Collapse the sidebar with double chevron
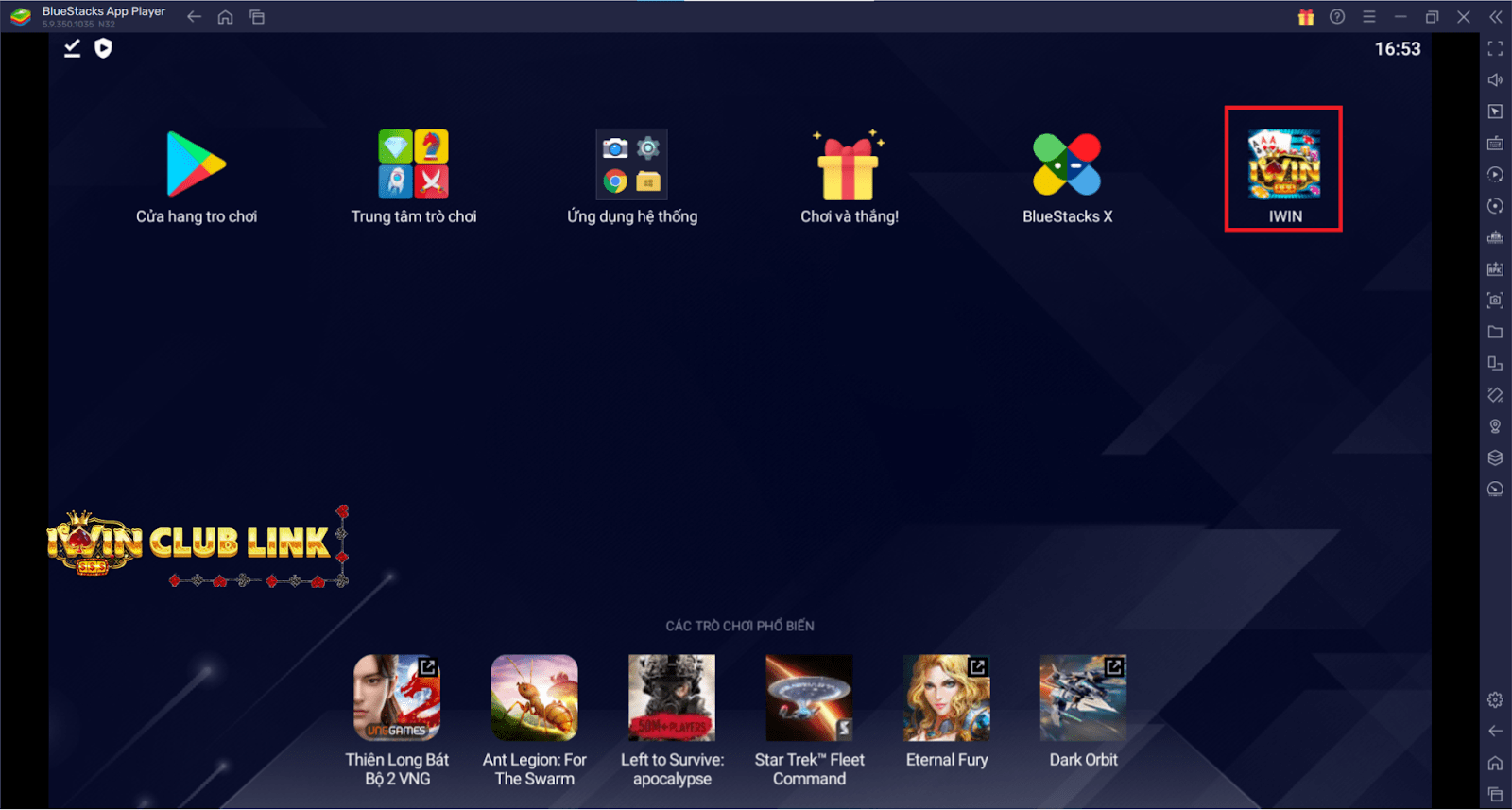 1495,17
